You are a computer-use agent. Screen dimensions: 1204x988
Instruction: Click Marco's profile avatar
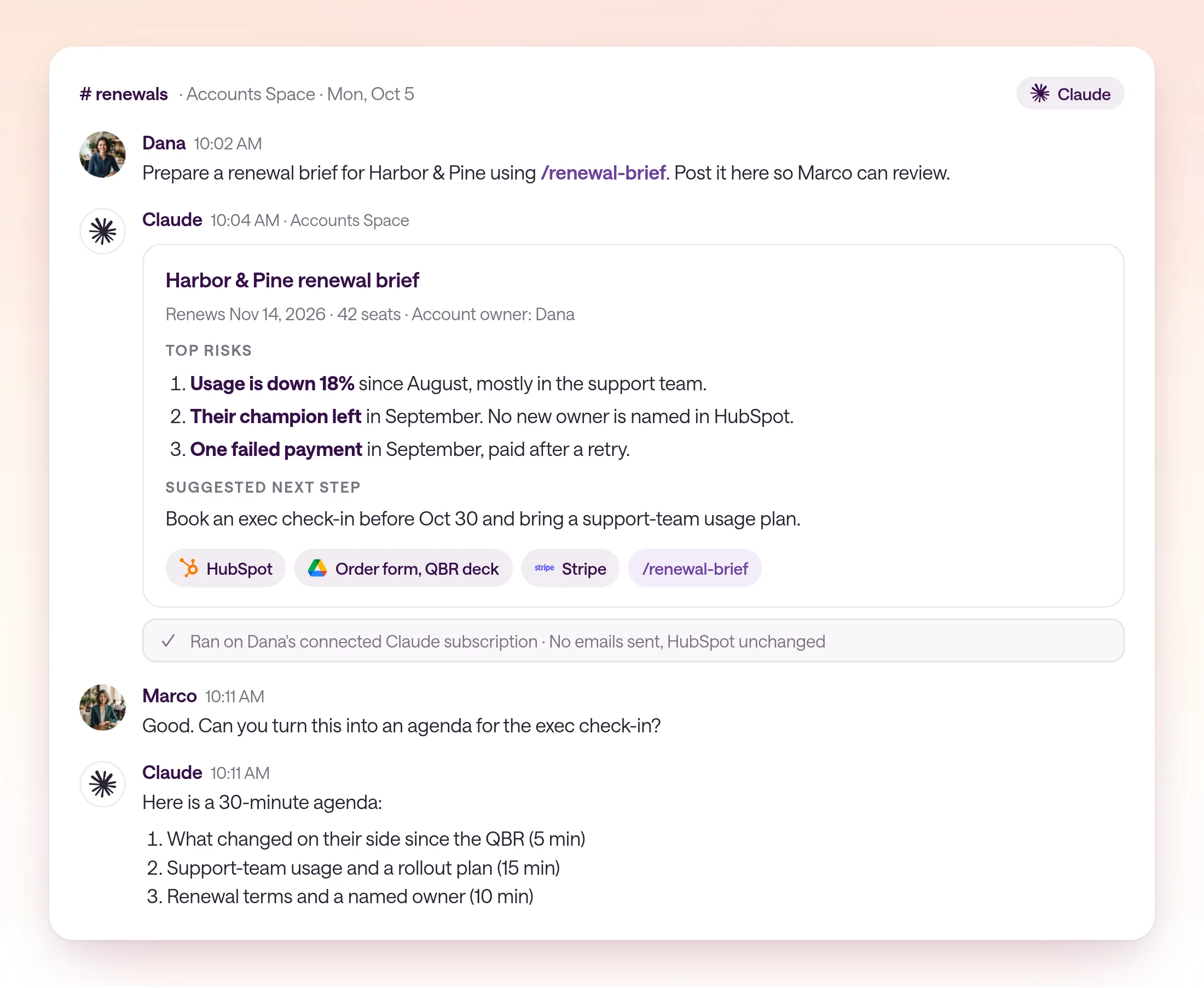pos(102,707)
